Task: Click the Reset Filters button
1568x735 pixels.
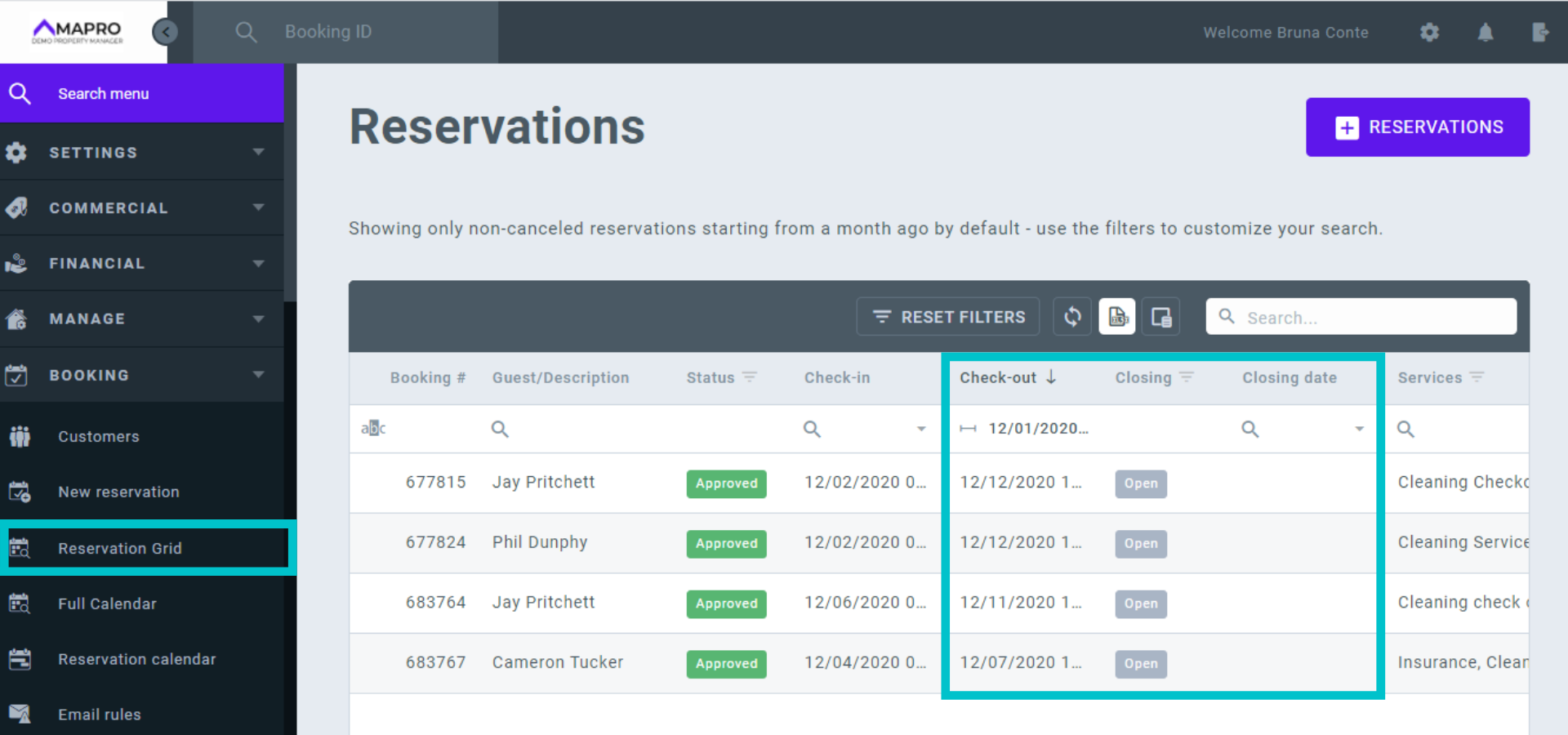Action: point(948,317)
